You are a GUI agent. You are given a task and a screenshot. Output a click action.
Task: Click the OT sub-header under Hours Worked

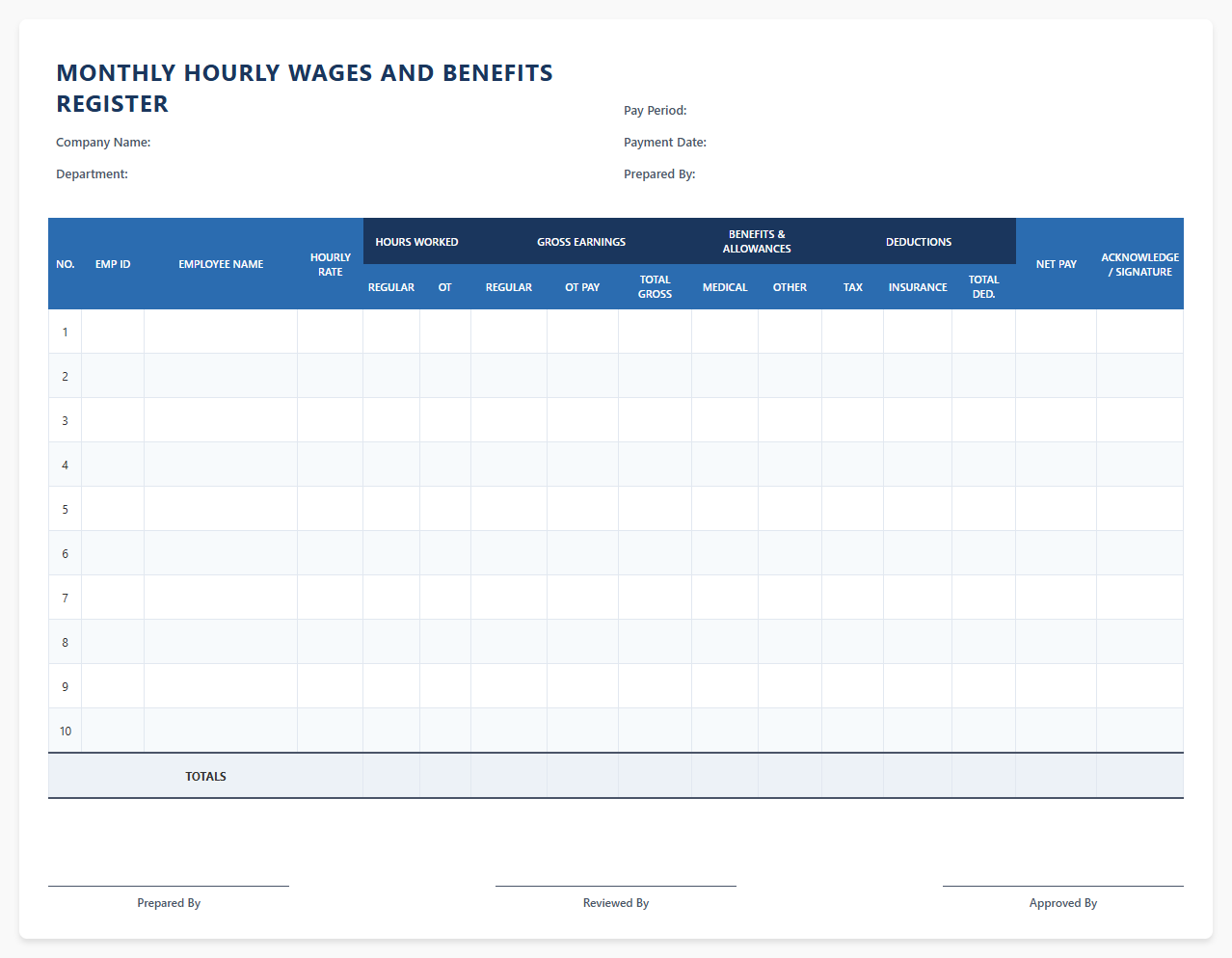pyautogui.click(x=445, y=287)
